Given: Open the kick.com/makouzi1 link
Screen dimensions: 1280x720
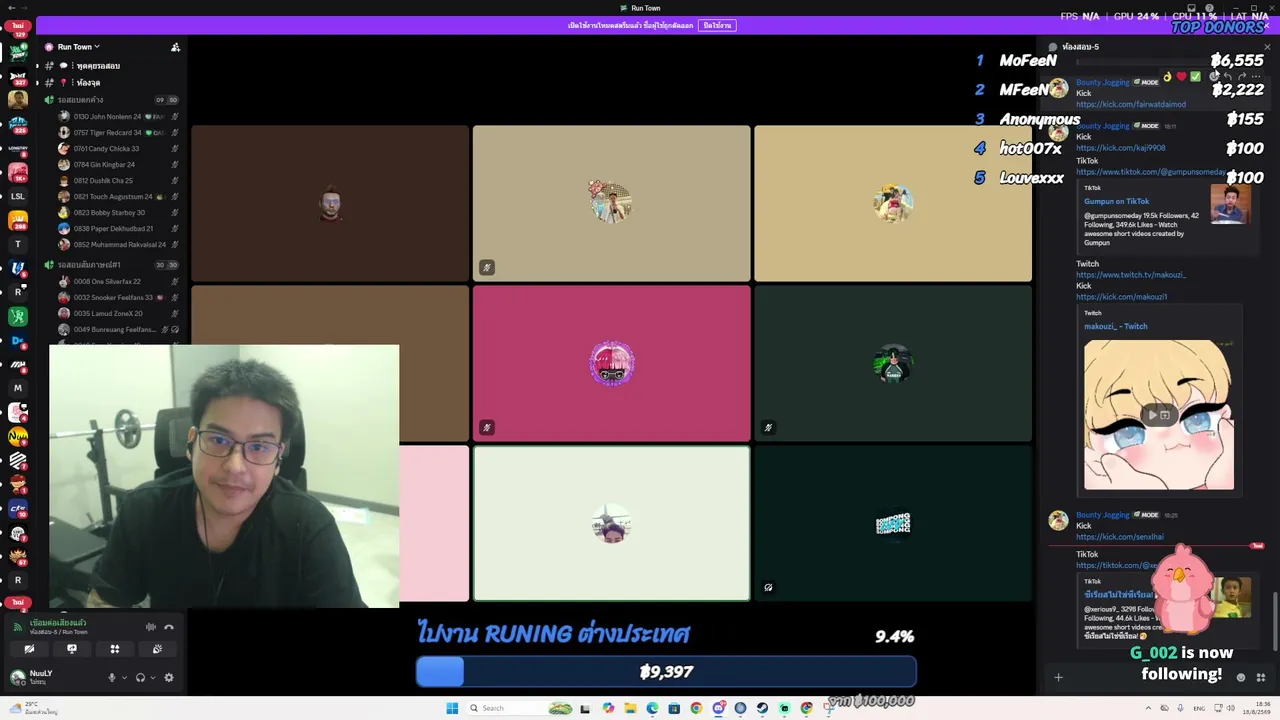Looking at the screenshot, I should [x=1122, y=297].
